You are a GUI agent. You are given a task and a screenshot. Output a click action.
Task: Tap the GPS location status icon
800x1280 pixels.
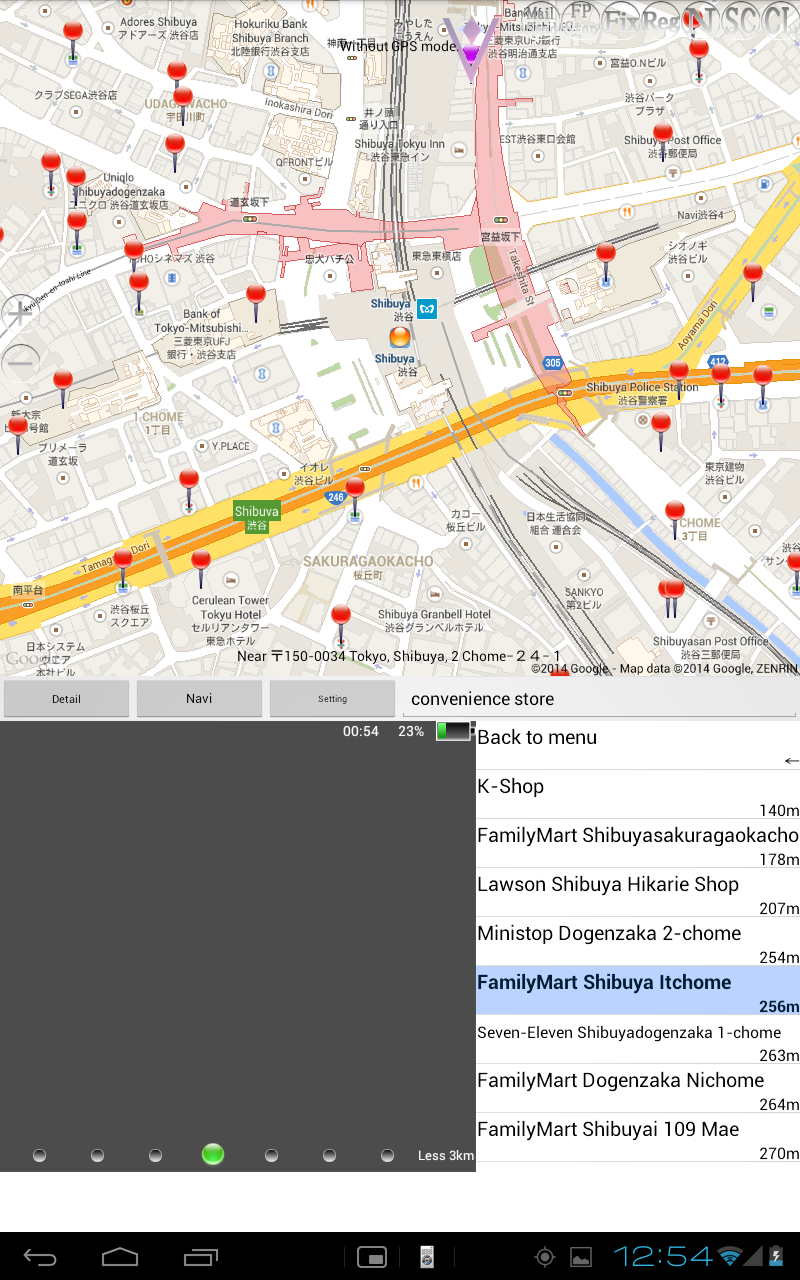[x=545, y=1257]
